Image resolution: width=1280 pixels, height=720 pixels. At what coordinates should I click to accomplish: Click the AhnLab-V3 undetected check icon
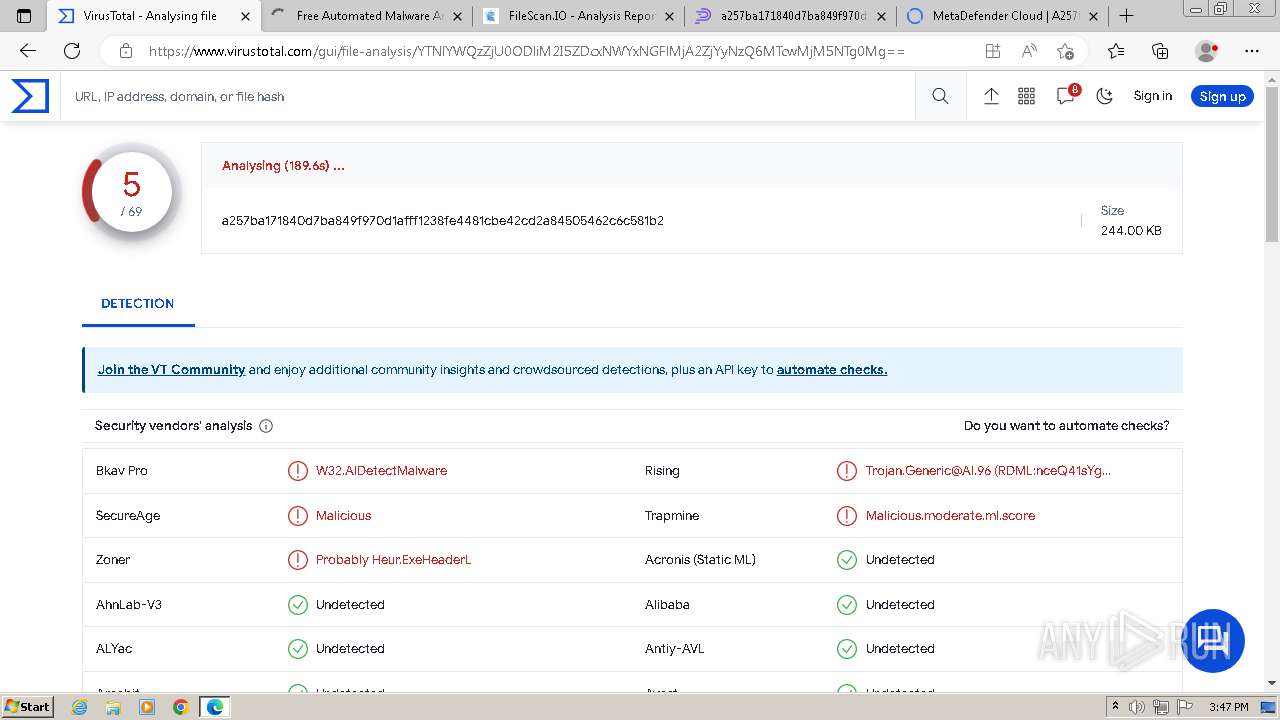click(298, 605)
